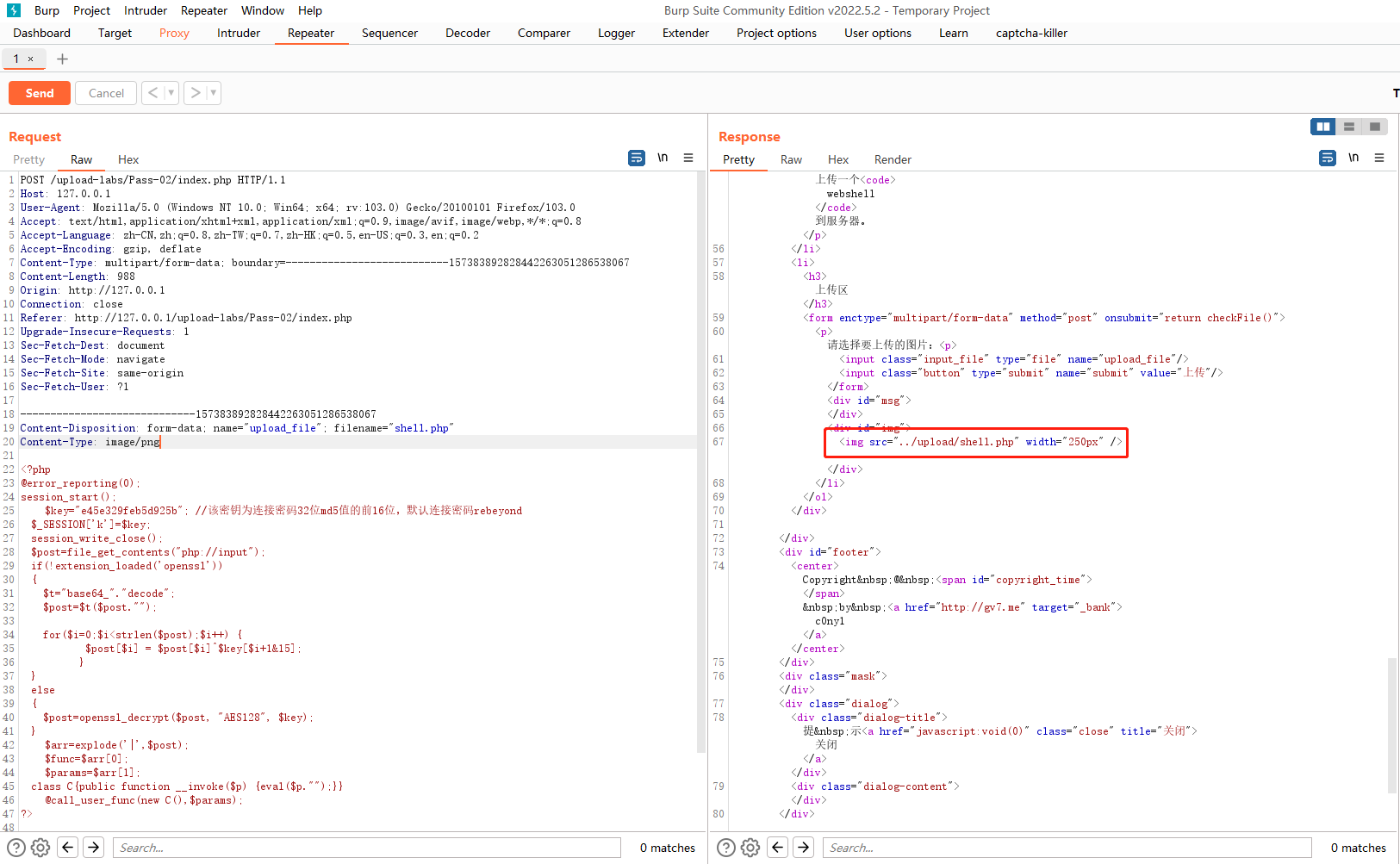Open search settings in the Response panel
This screenshot has width=1400, height=864.
[750, 848]
